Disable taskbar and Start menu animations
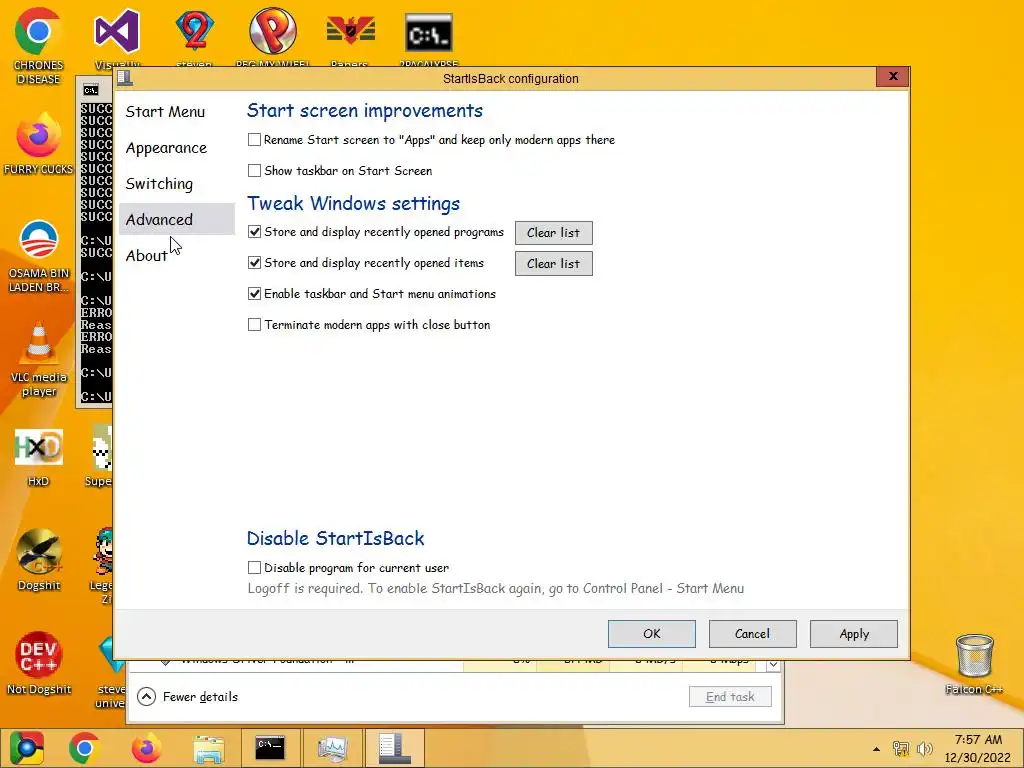Image resolution: width=1024 pixels, height=768 pixels. point(254,294)
